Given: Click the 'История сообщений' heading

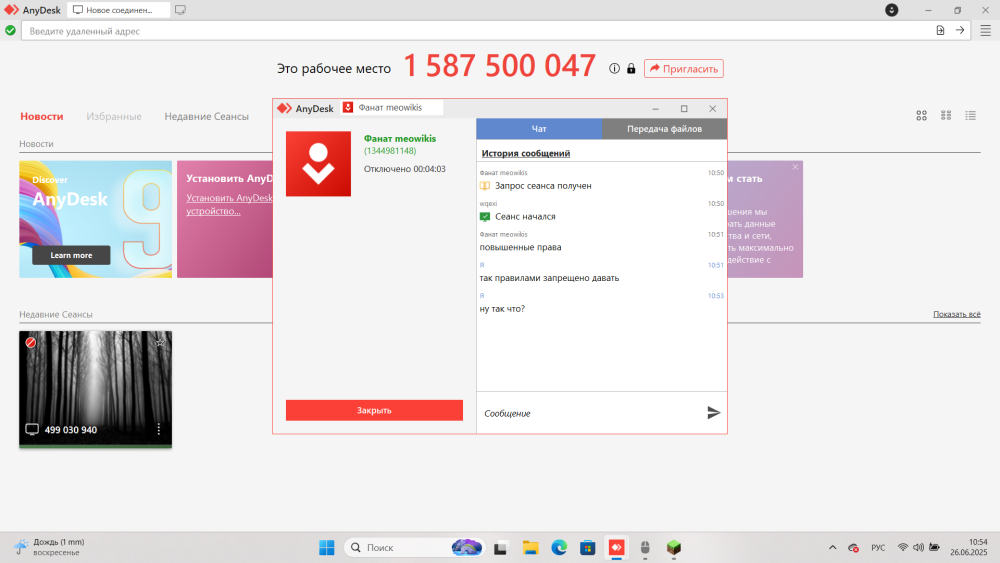Looking at the screenshot, I should tap(526, 153).
